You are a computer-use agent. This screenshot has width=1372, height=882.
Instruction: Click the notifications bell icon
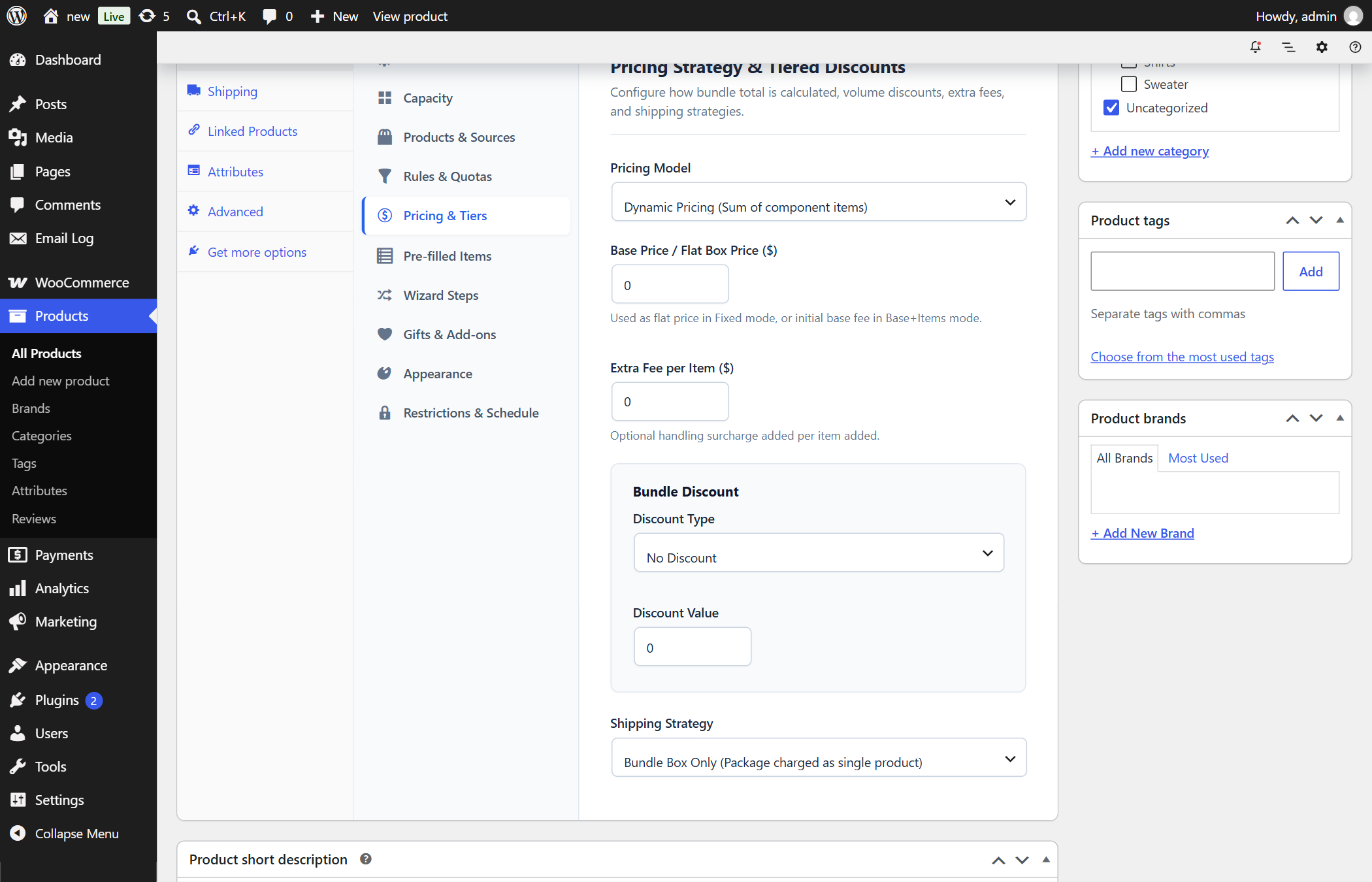[1255, 47]
